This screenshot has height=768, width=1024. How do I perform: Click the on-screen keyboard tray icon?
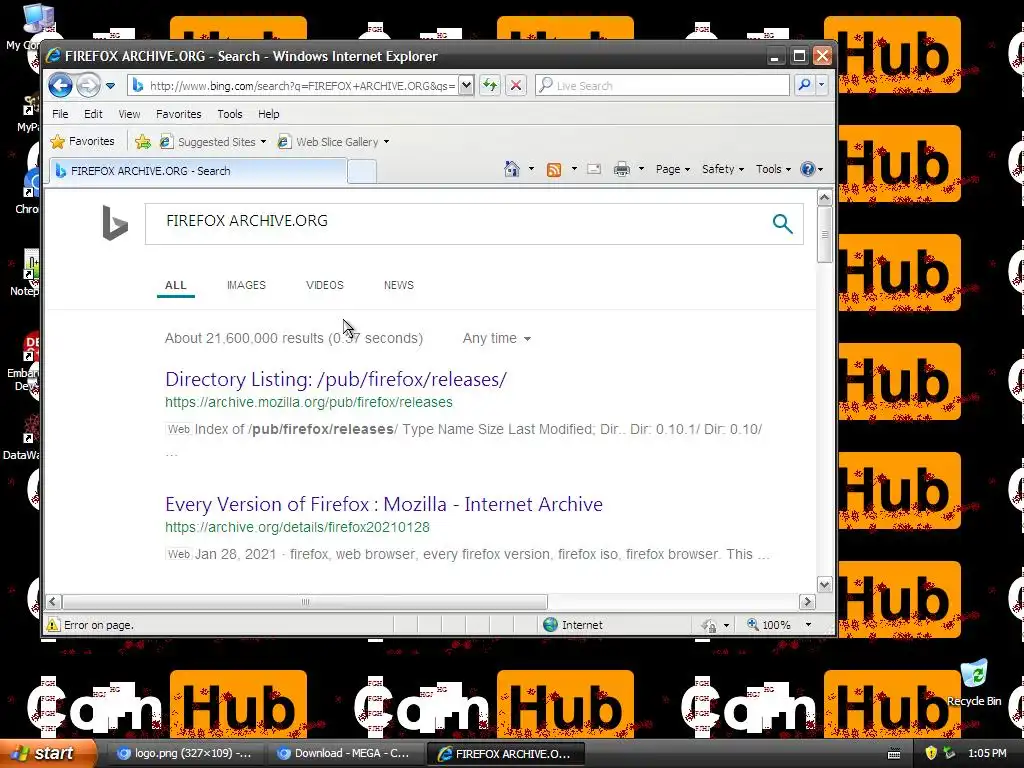tap(894, 754)
